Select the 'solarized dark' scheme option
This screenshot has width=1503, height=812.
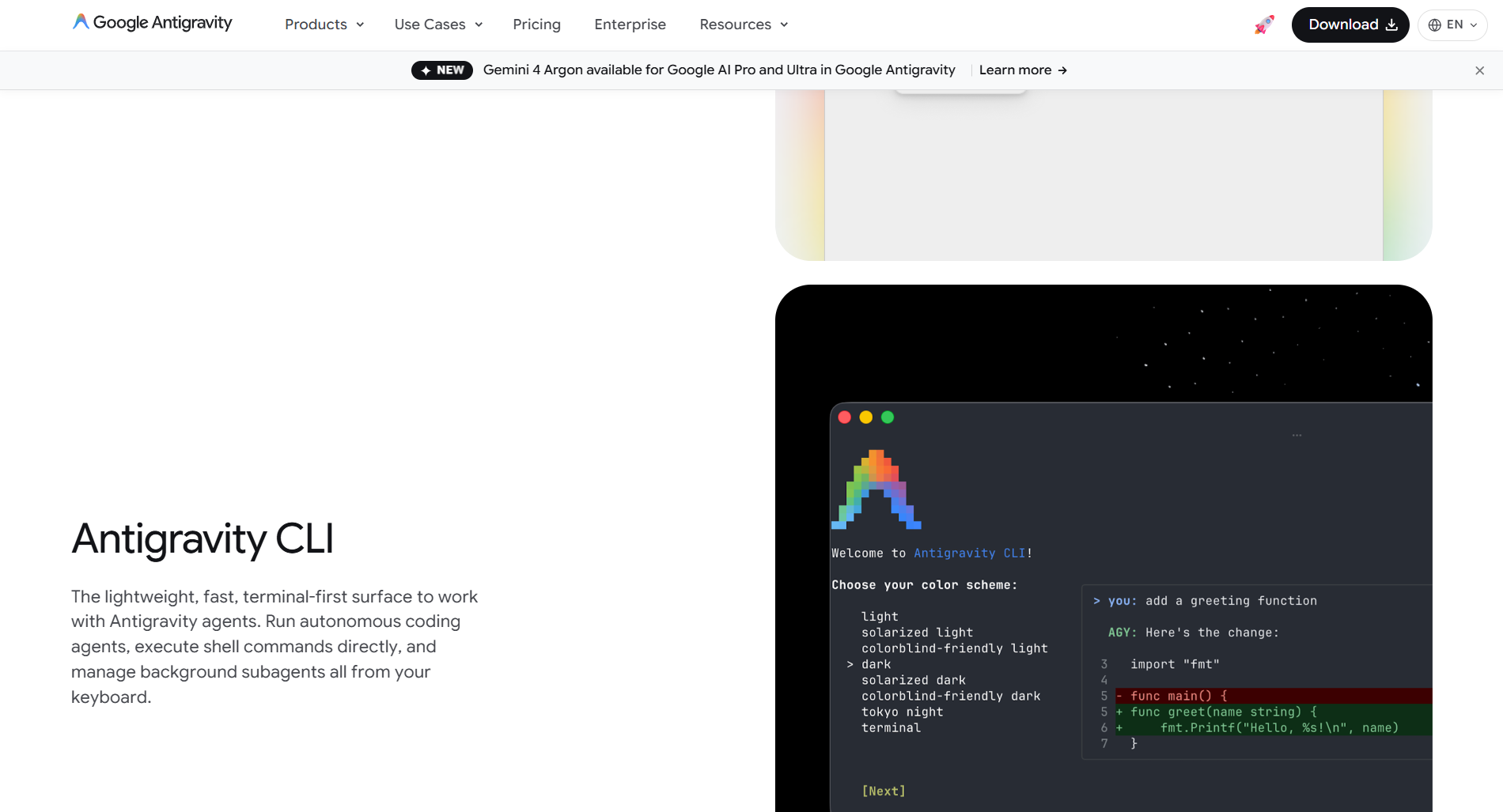(x=914, y=680)
